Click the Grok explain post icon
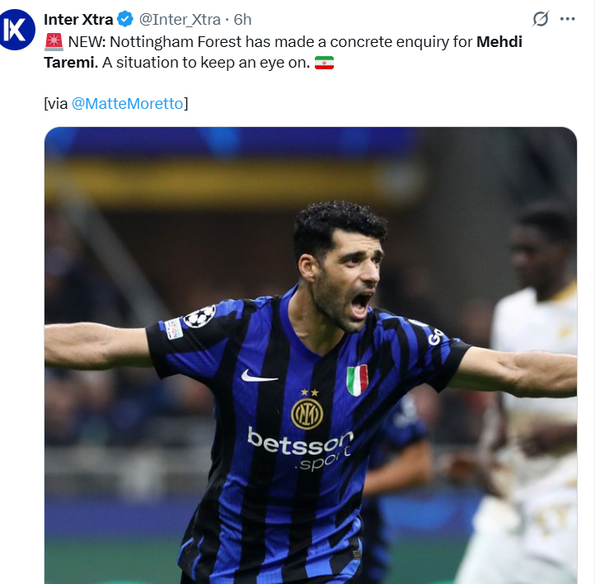 tap(540, 19)
